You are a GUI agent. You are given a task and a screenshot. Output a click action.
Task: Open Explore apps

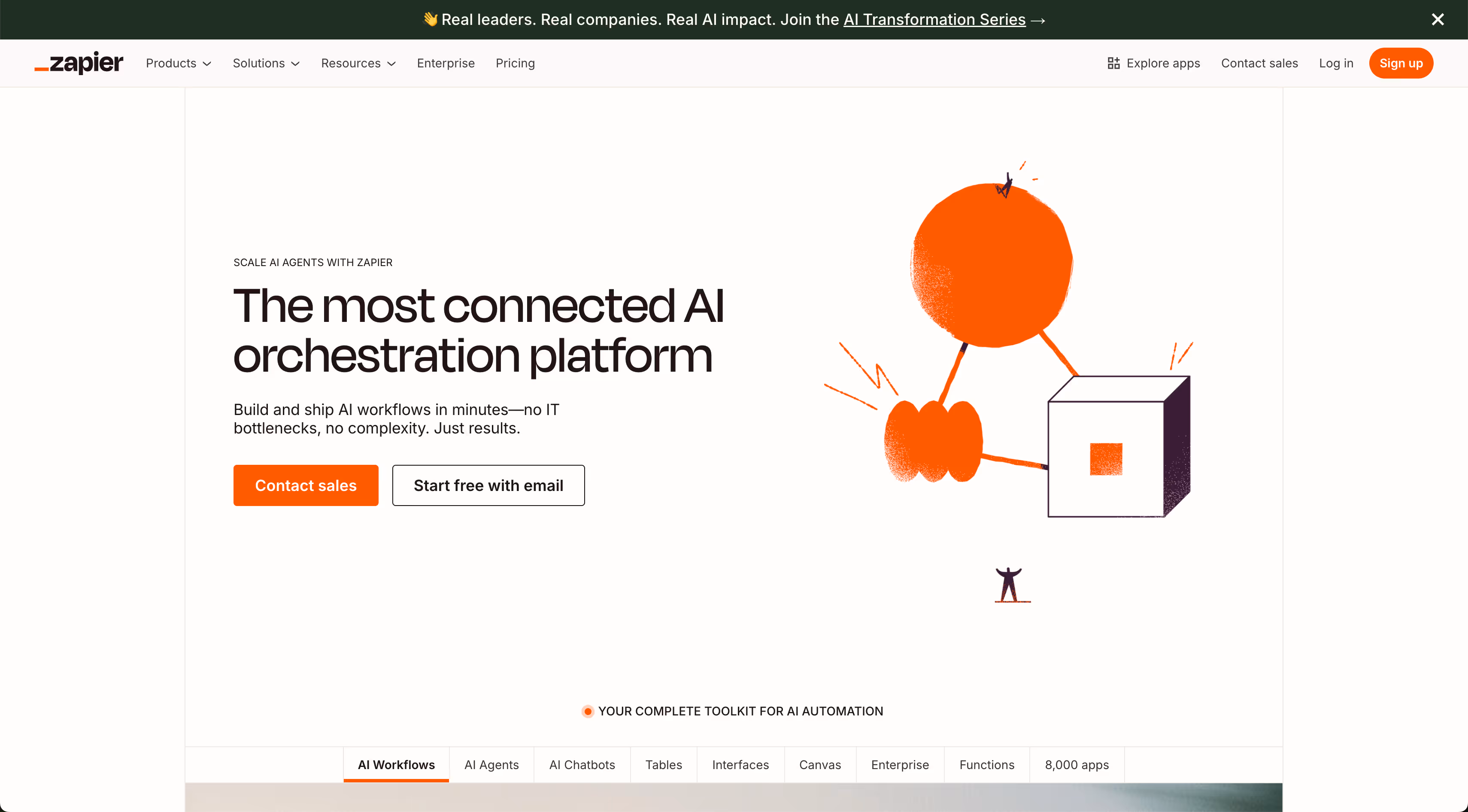click(x=1153, y=63)
